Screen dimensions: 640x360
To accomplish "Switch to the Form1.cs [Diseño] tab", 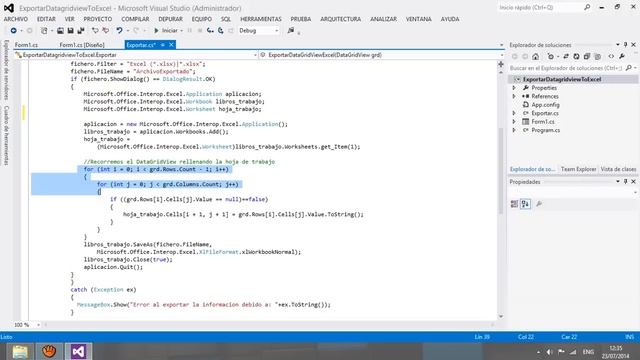I will [x=82, y=45].
